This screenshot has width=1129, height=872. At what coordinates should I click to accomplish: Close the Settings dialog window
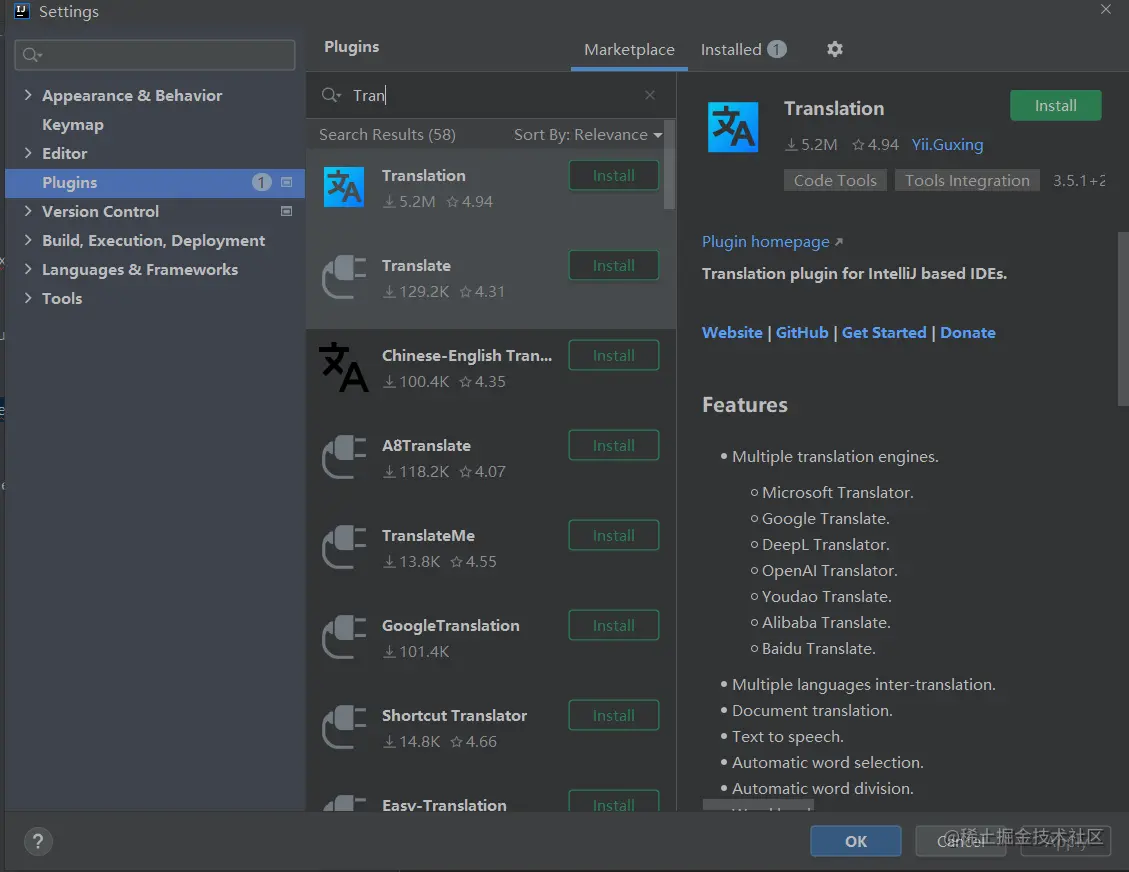tap(1106, 9)
